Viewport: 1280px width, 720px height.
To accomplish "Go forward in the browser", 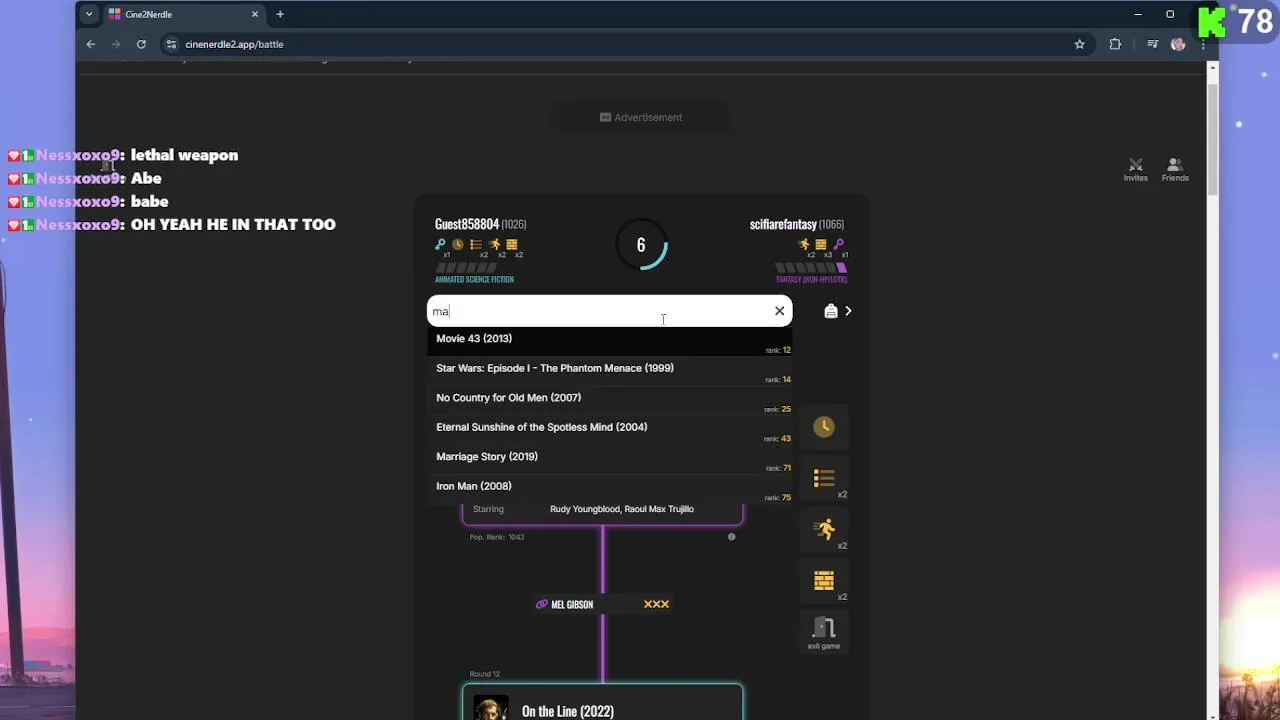I will (x=116, y=44).
